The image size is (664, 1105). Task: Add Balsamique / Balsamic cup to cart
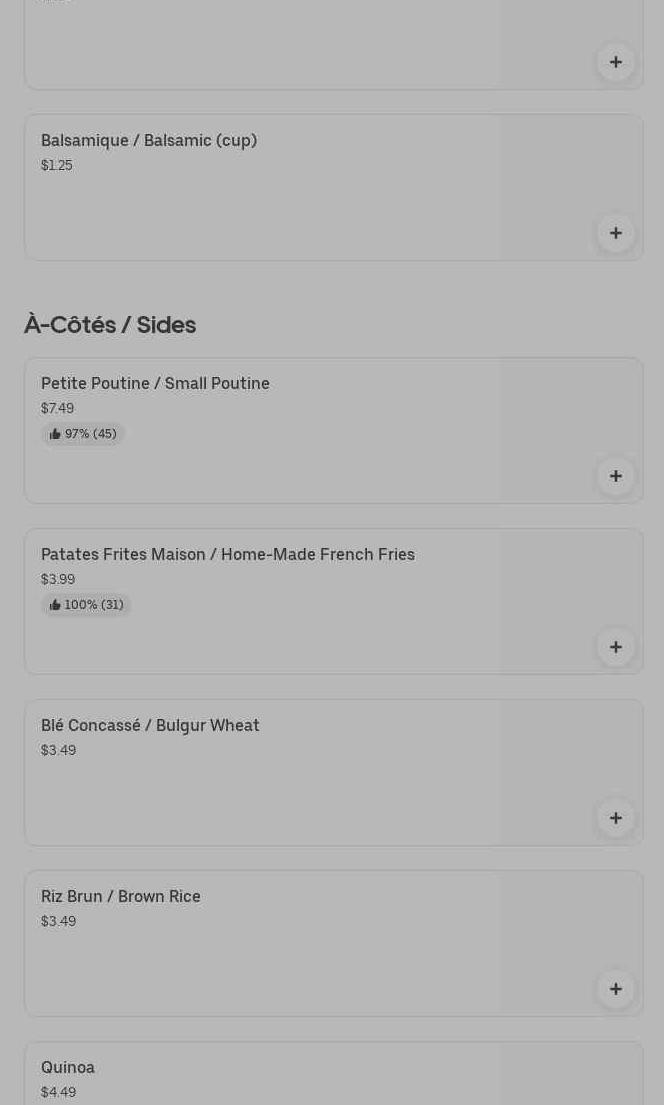(x=615, y=233)
